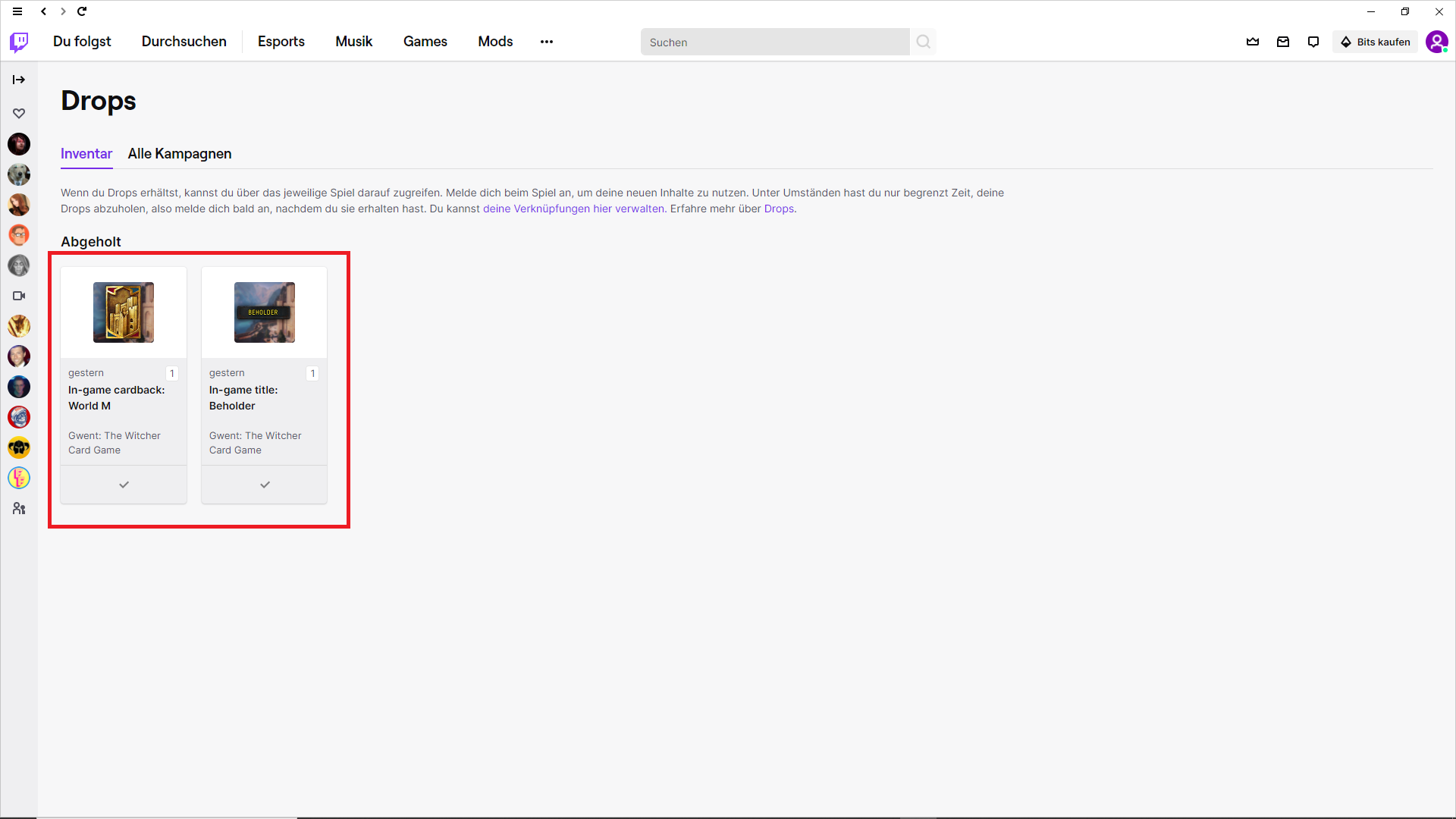The image size is (1456, 819).
Task: Click count badge on Beholder drop
Action: coord(312,373)
